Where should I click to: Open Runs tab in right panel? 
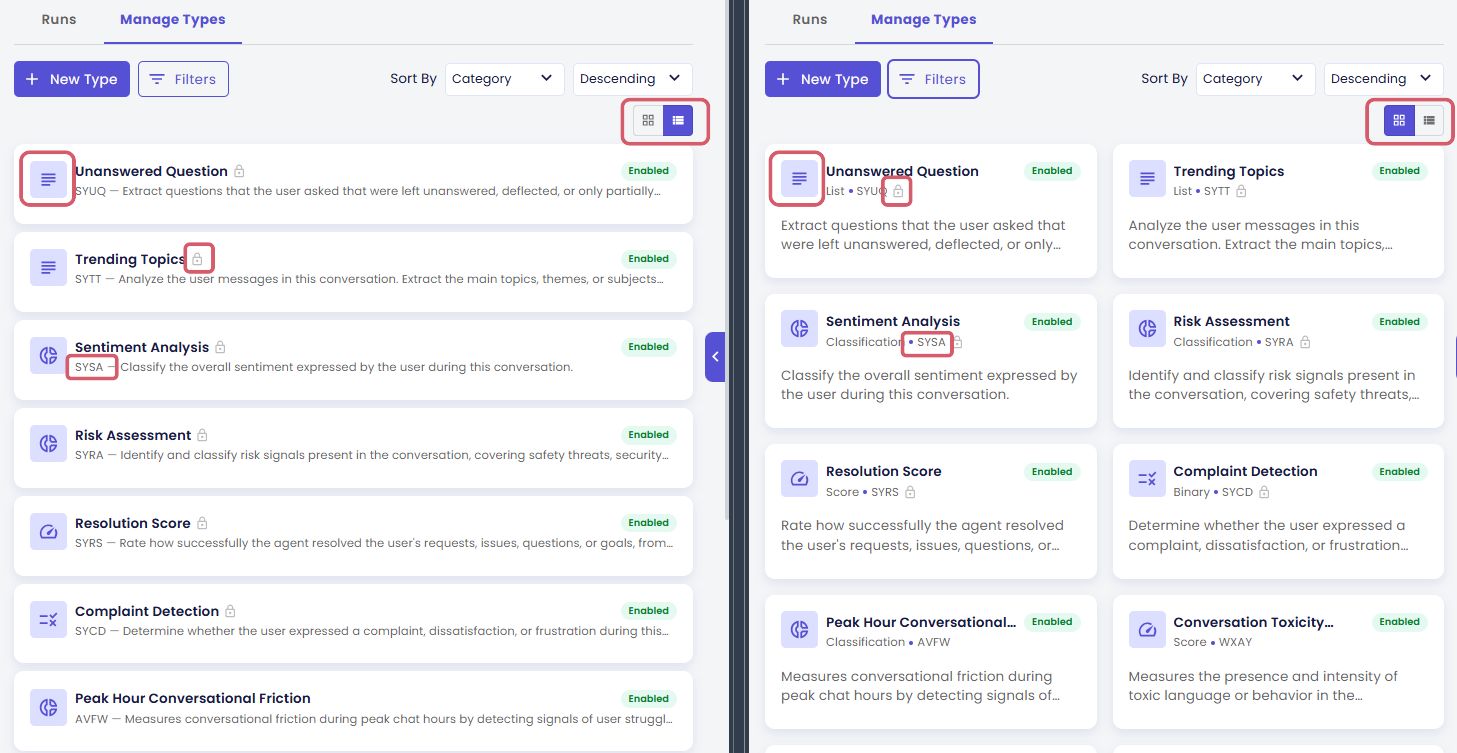(x=810, y=20)
